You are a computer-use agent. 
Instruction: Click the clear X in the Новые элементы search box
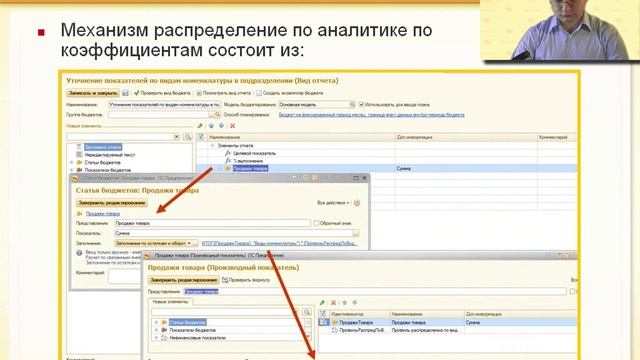[176, 137]
